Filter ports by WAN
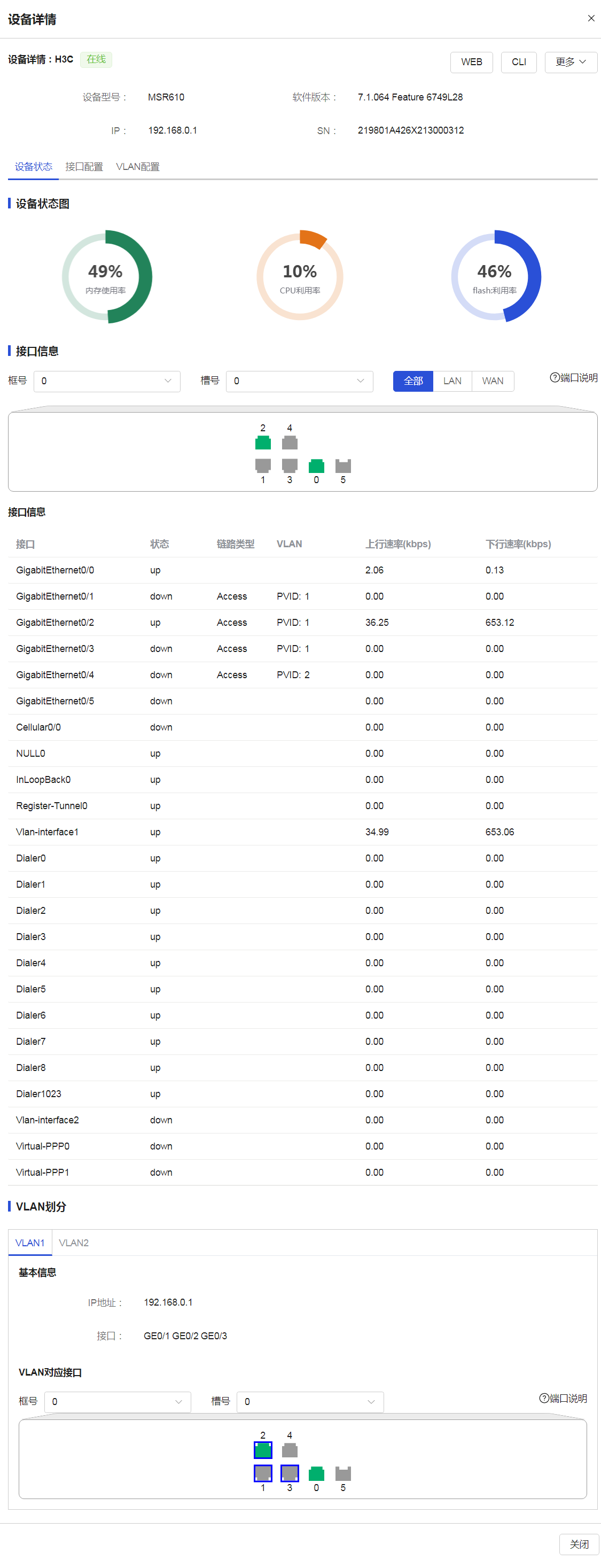 [x=492, y=381]
